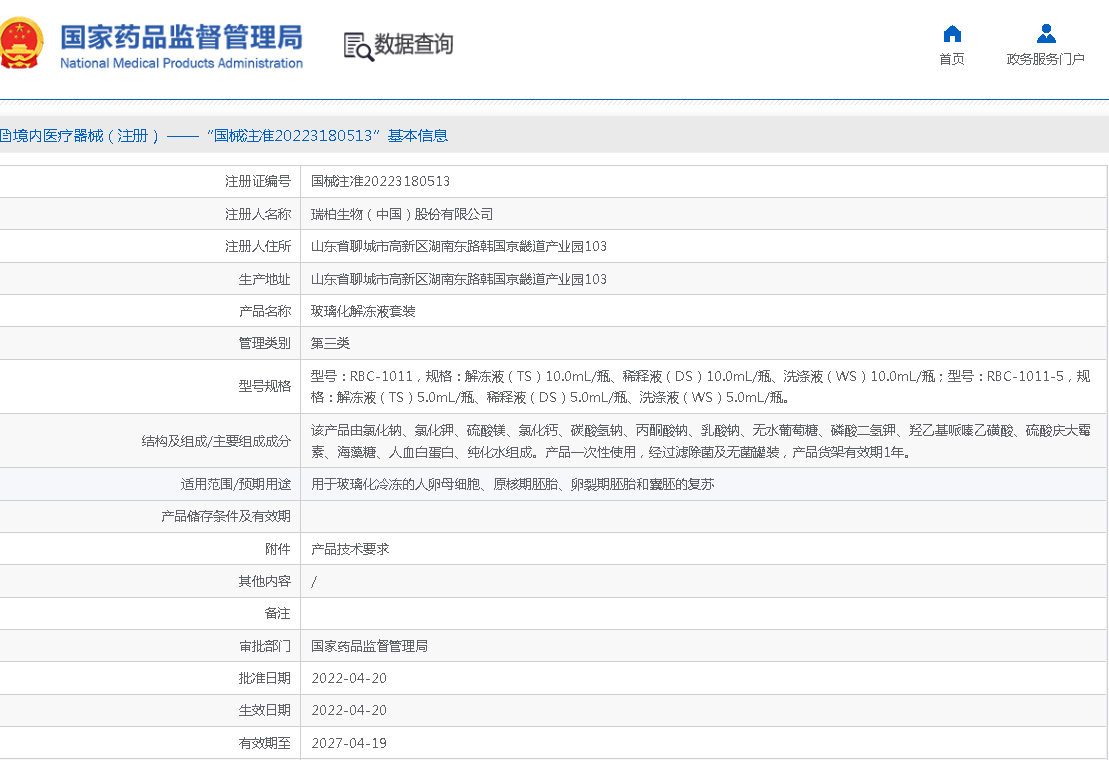Click the 适用范围/预期用途 description text
Image resolution: width=1109 pixels, height=760 pixels.
[512, 484]
